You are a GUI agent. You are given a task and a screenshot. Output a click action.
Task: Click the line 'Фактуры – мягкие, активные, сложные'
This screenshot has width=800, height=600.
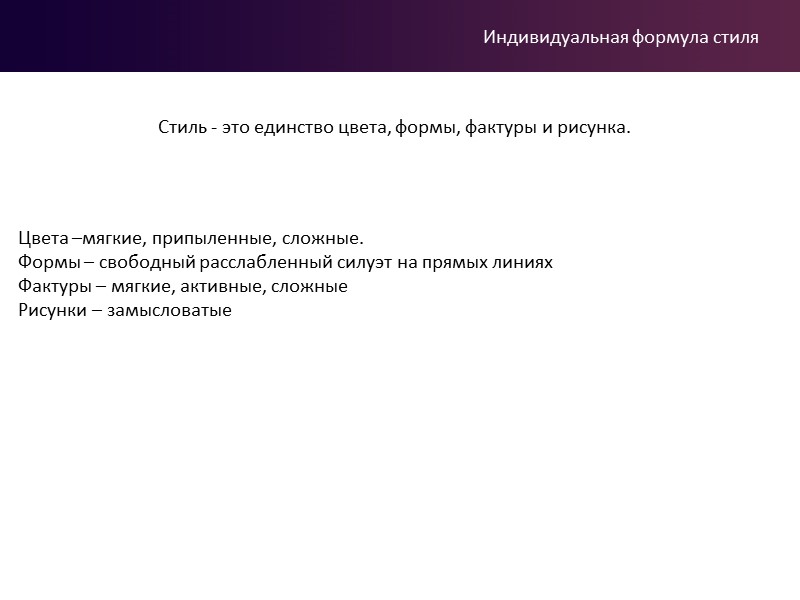point(183,286)
